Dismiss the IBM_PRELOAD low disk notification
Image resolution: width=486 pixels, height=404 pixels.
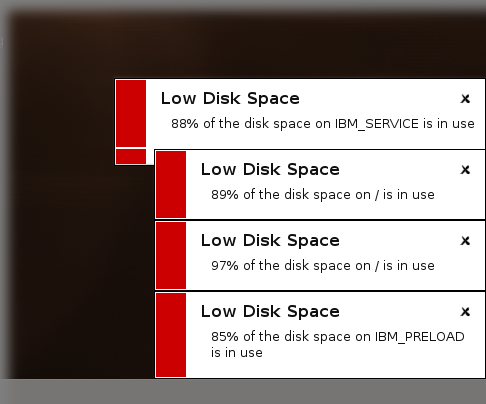(x=465, y=312)
